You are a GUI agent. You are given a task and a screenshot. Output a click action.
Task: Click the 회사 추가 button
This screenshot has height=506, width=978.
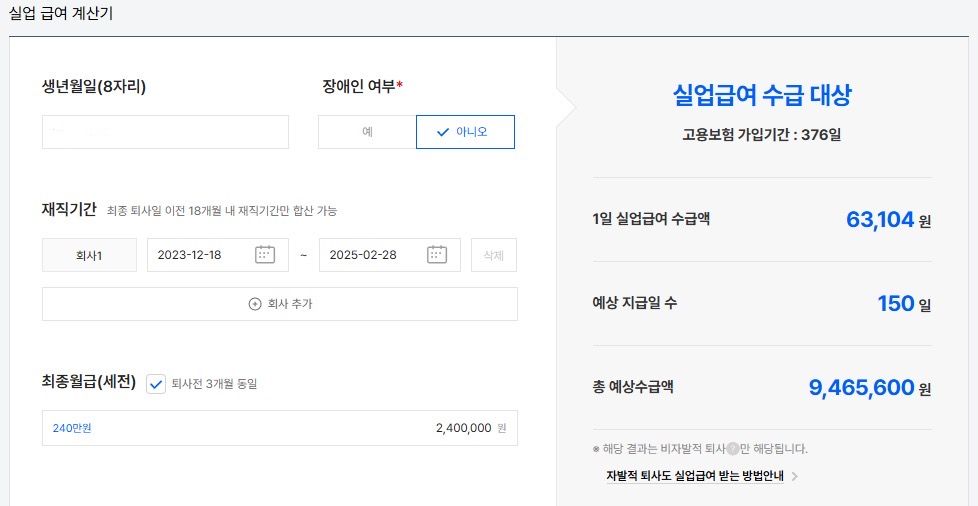click(280, 304)
